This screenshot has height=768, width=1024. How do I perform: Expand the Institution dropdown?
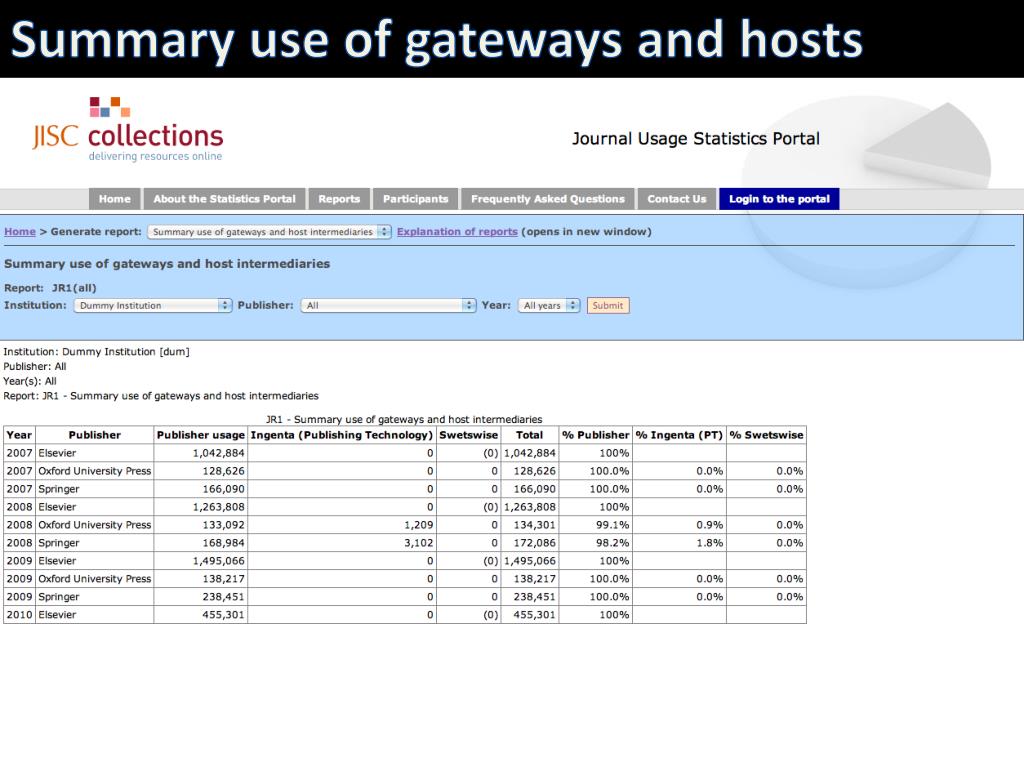153,306
